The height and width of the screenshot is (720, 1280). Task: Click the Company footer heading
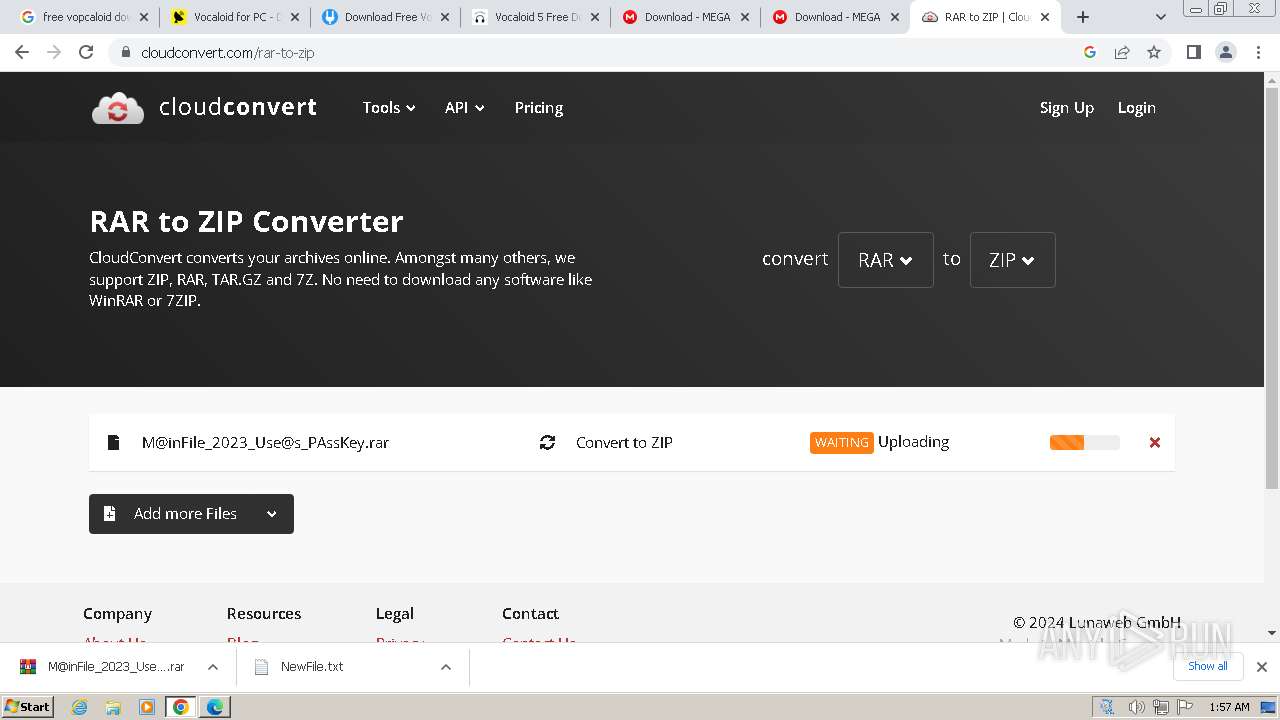(x=117, y=614)
